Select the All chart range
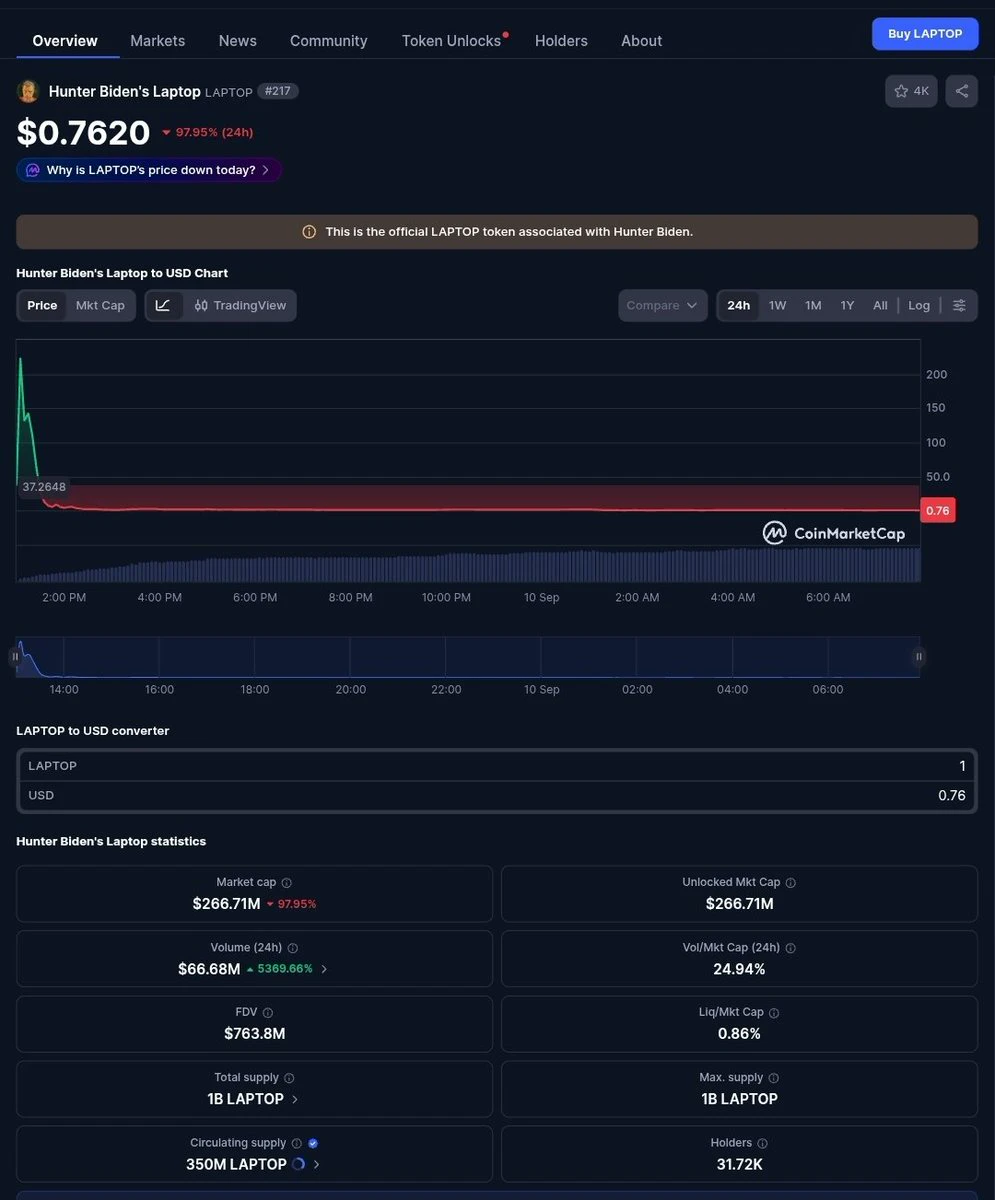This screenshot has height=1200, width=995. pos(880,305)
